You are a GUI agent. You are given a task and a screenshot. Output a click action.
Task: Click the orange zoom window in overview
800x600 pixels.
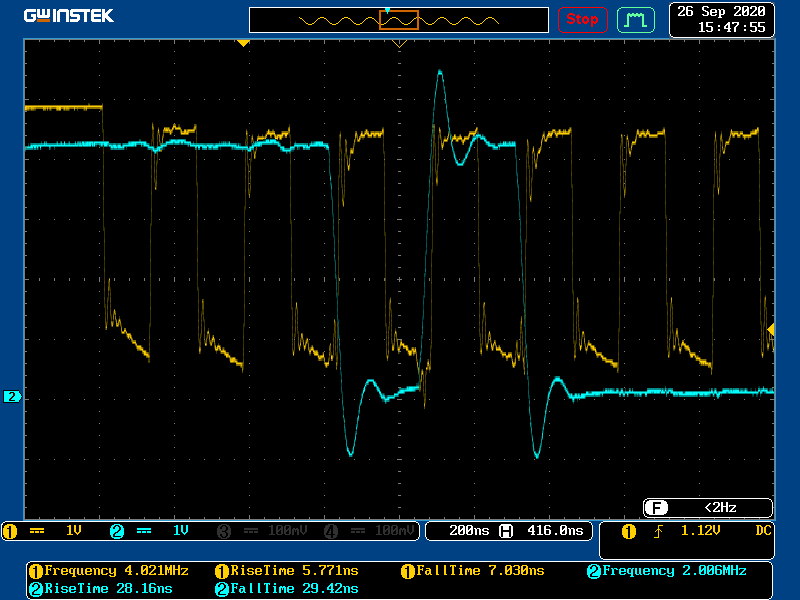pyautogui.click(x=398, y=19)
